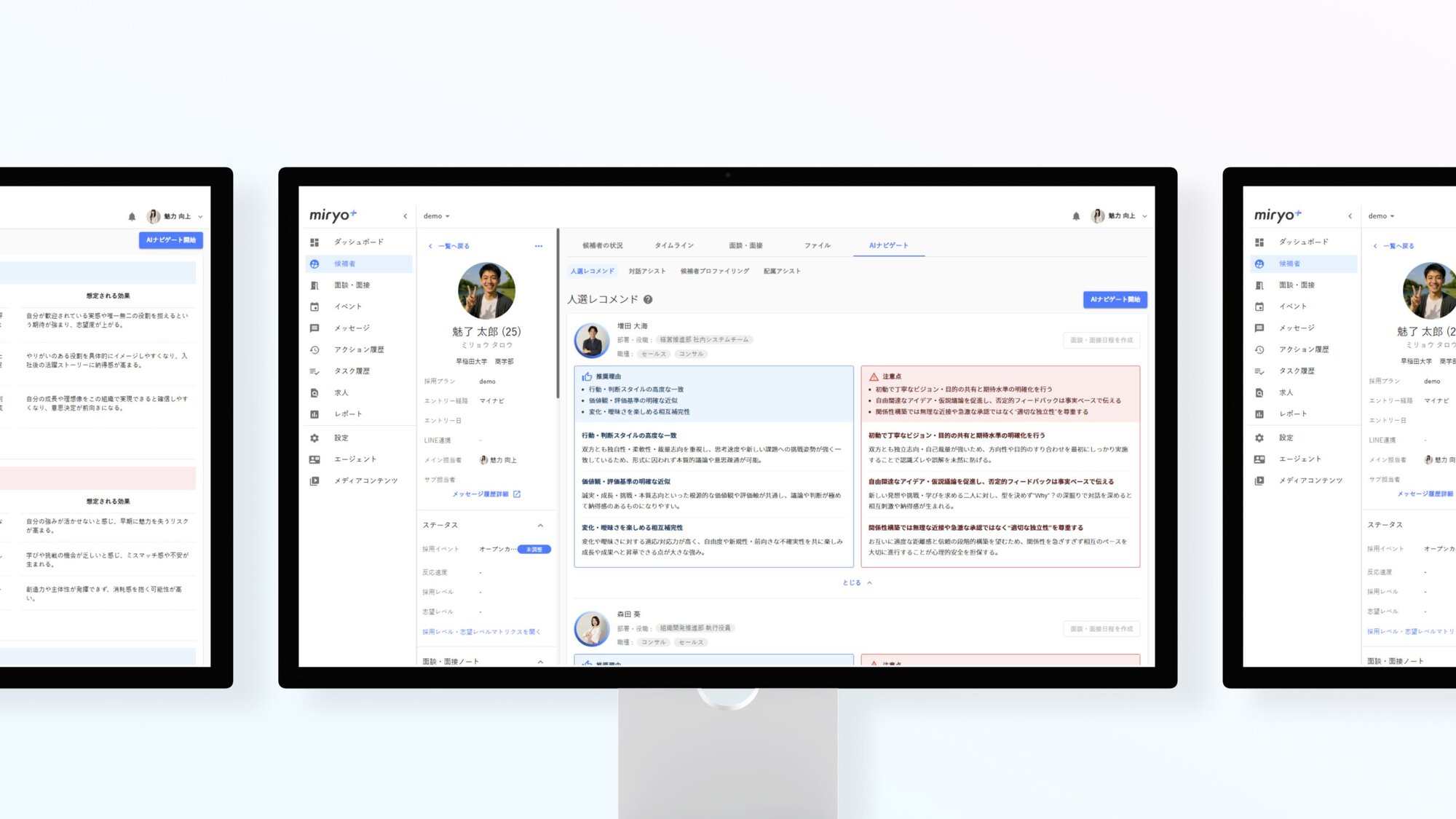Open the メッセージ chat icon in center sidebar

click(x=314, y=328)
